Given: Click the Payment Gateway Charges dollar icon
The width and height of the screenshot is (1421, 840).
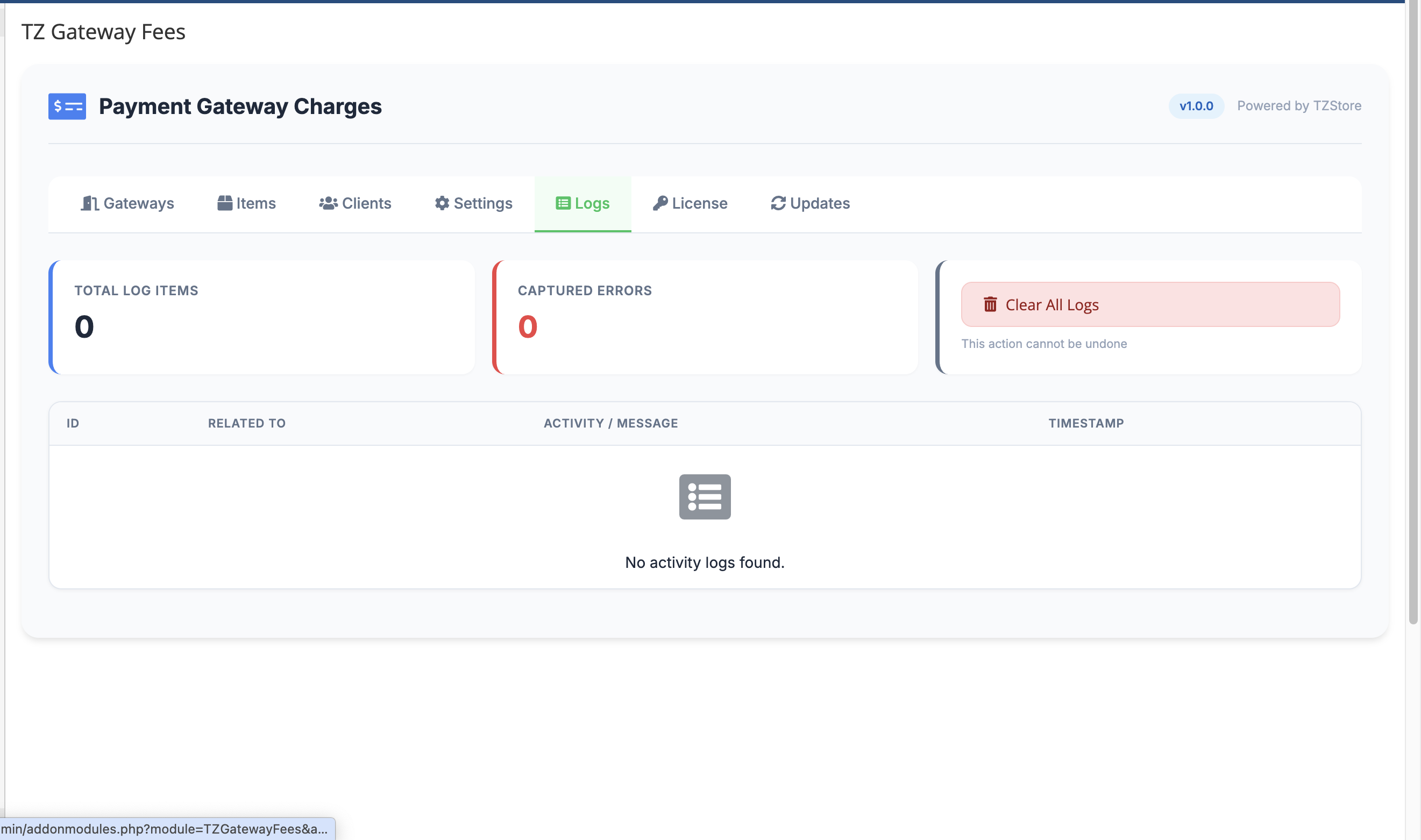Looking at the screenshot, I should (66, 106).
